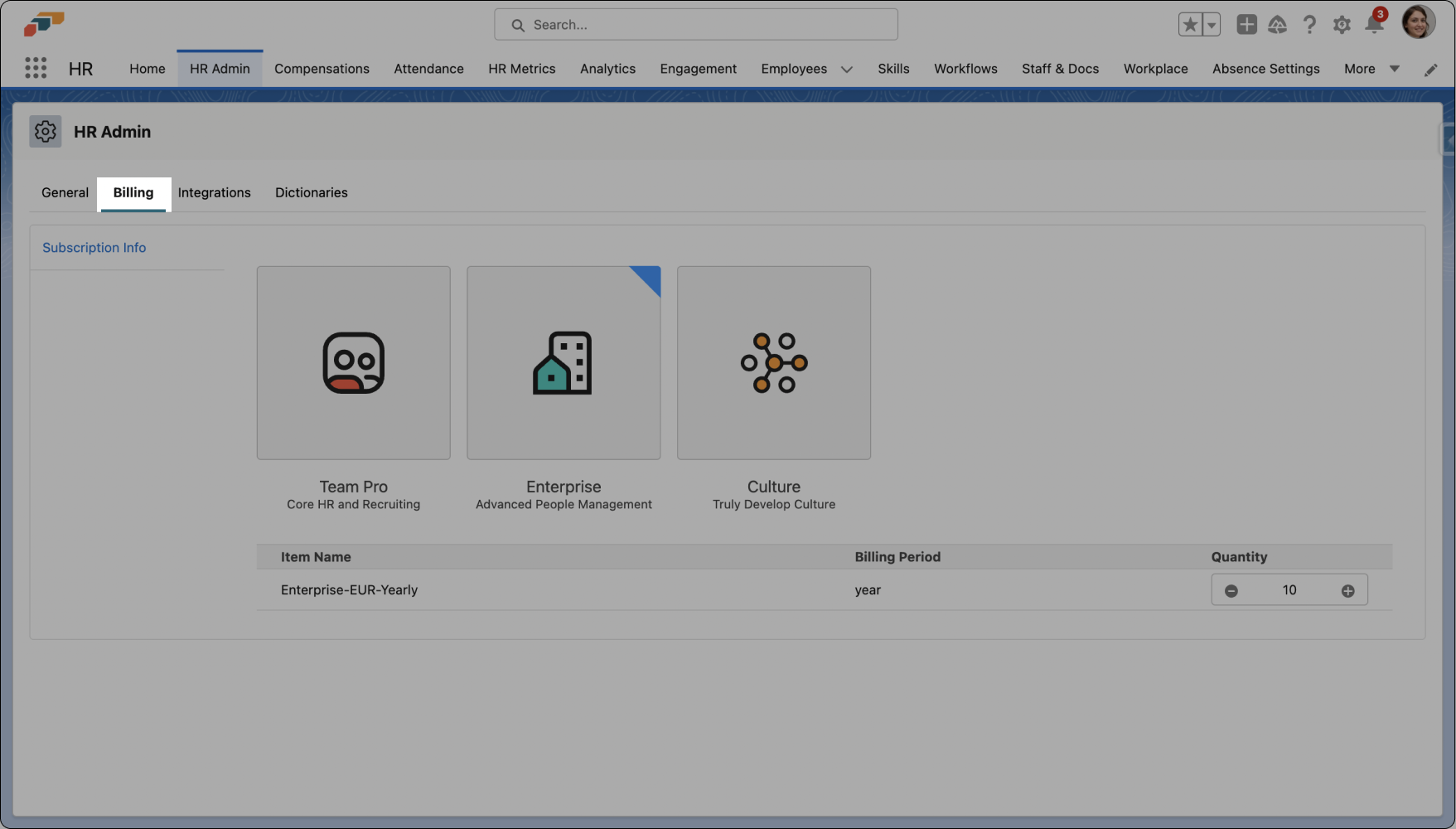Click the pencil icon to edit navigation
The height and width of the screenshot is (829, 1456).
pyautogui.click(x=1430, y=70)
